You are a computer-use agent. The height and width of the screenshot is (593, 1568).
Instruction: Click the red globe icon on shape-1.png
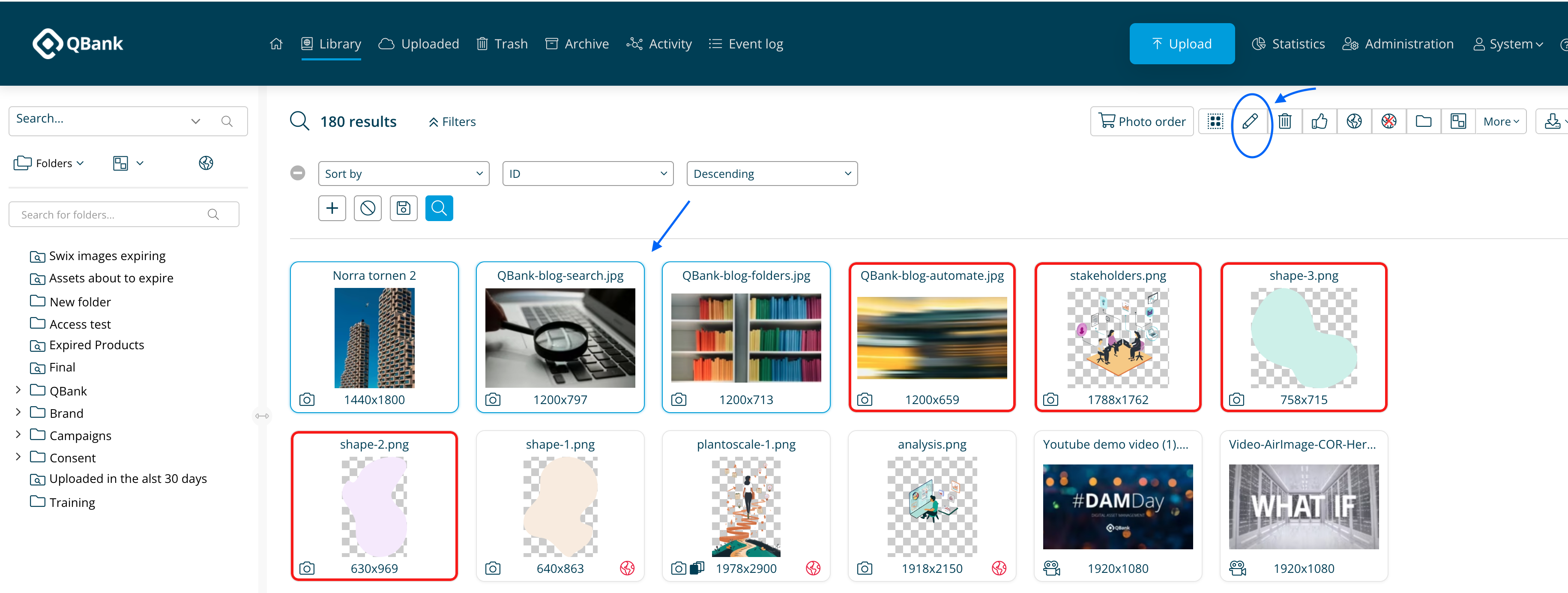point(627,568)
